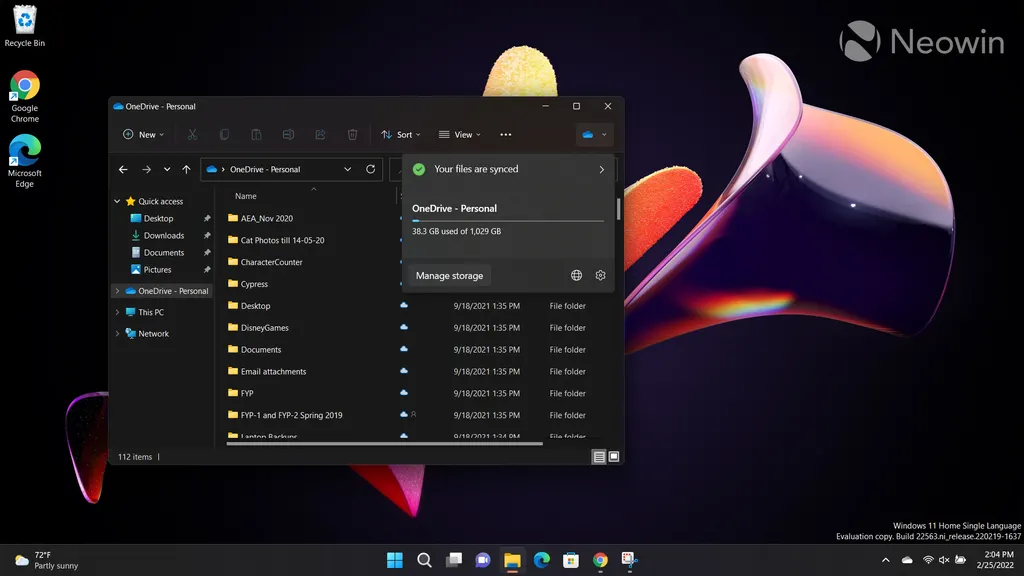The height and width of the screenshot is (576, 1024).
Task: Toggle the OneDrive cloud status flyout button
Action: [x=594, y=134]
